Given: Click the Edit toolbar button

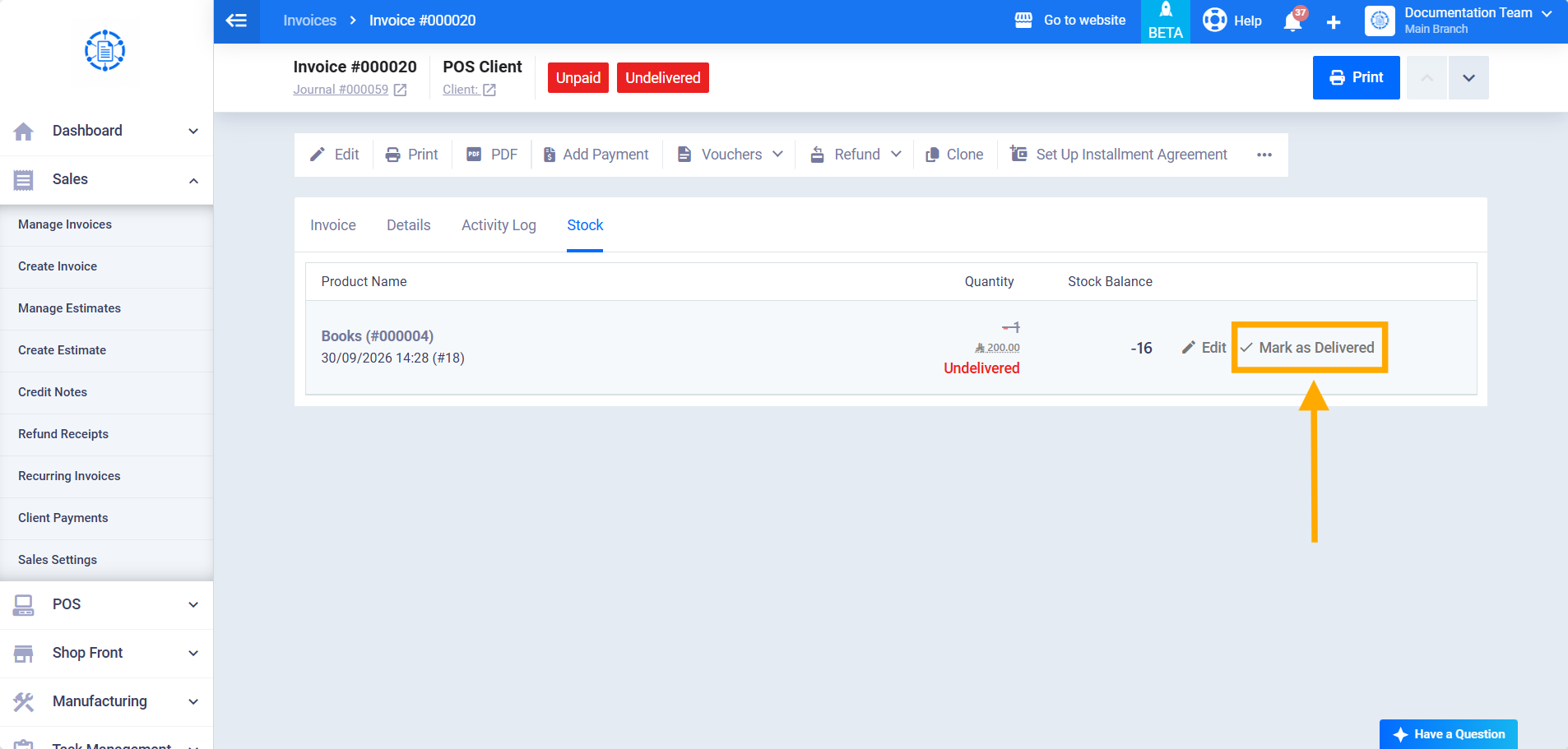Looking at the screenshot, I should (x=334, y=155).
